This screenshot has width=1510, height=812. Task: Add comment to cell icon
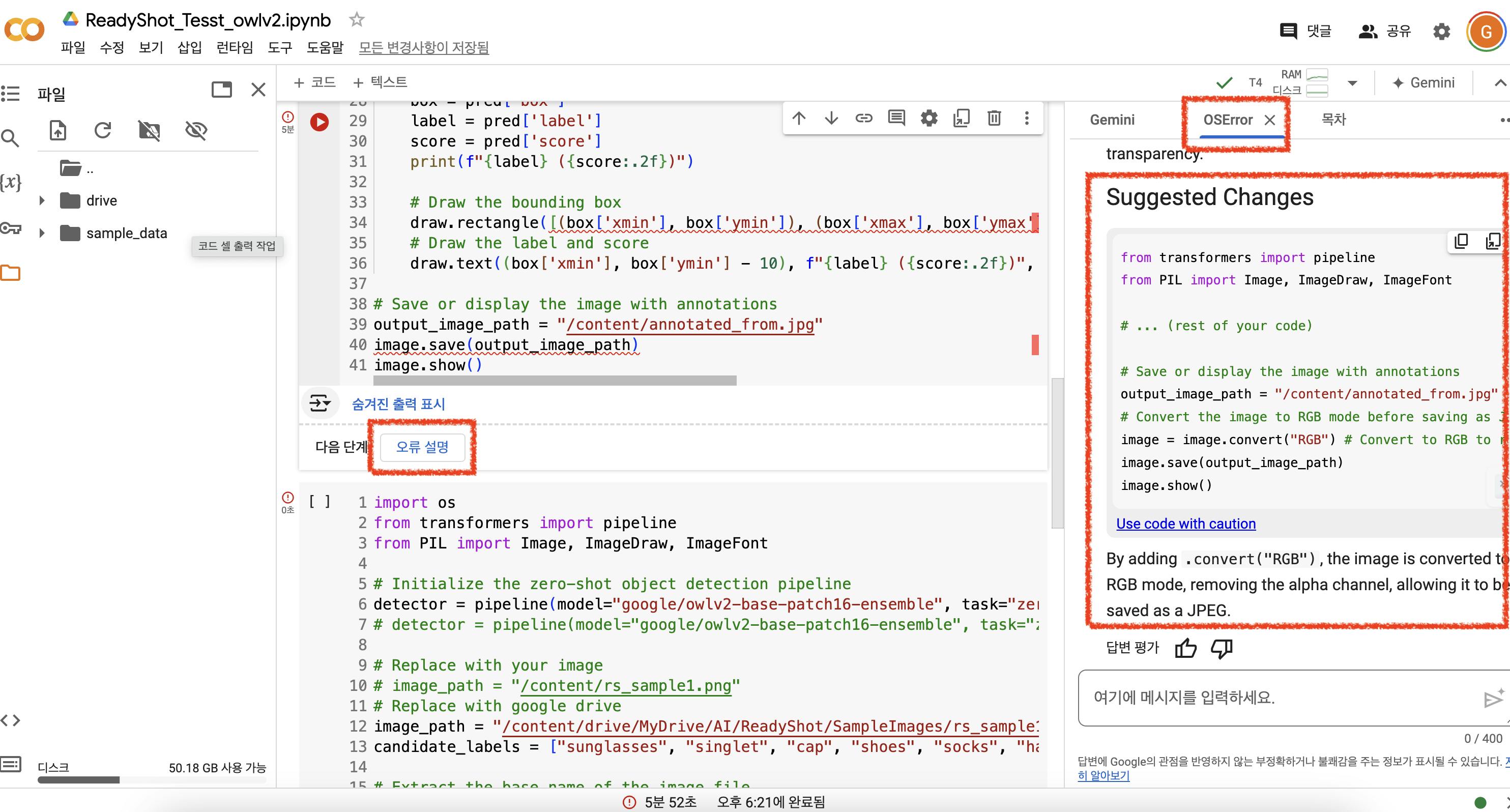click(x=896, y=119)
